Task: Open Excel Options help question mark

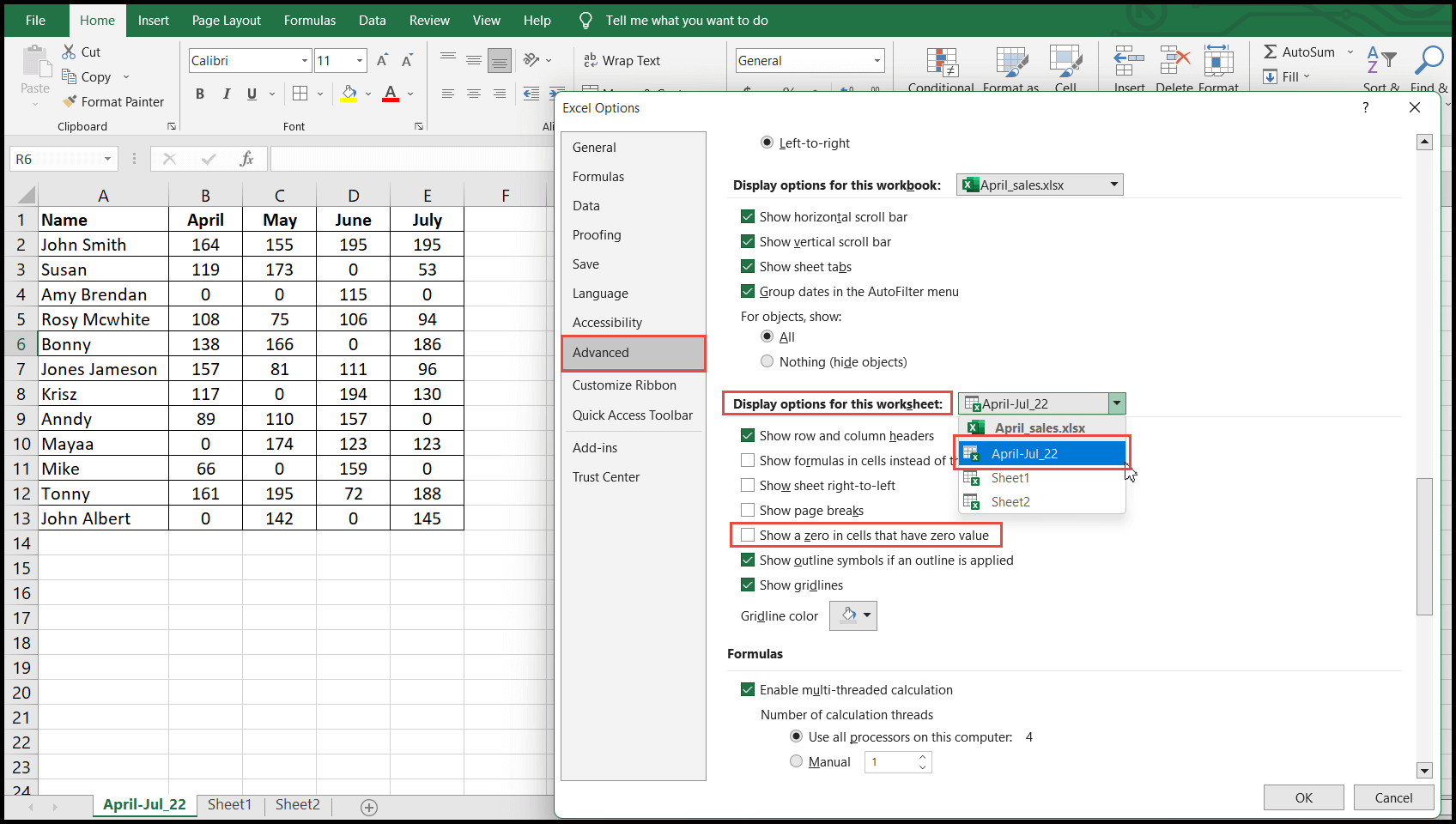Action: click(x=1365, y=107)
